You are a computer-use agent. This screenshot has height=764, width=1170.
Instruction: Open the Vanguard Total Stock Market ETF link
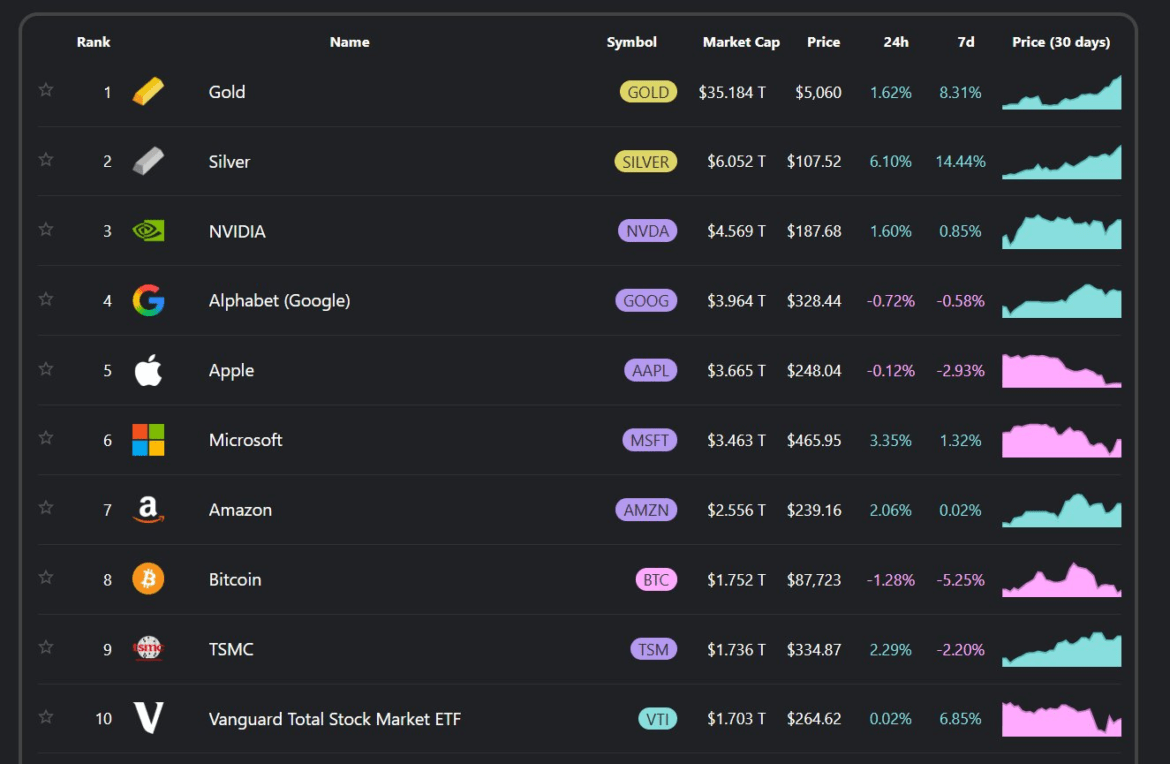[334, 719]
